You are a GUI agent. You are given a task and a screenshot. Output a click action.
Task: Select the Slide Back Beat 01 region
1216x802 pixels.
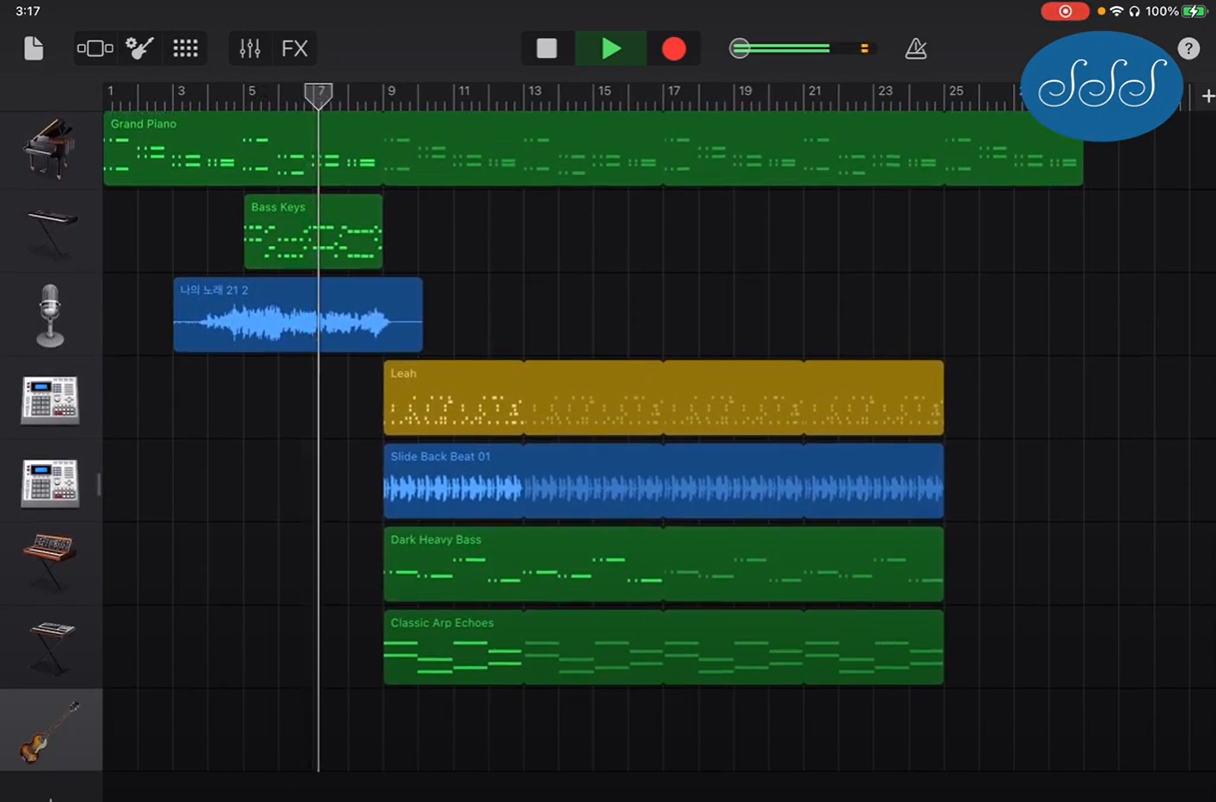(663, 480)
